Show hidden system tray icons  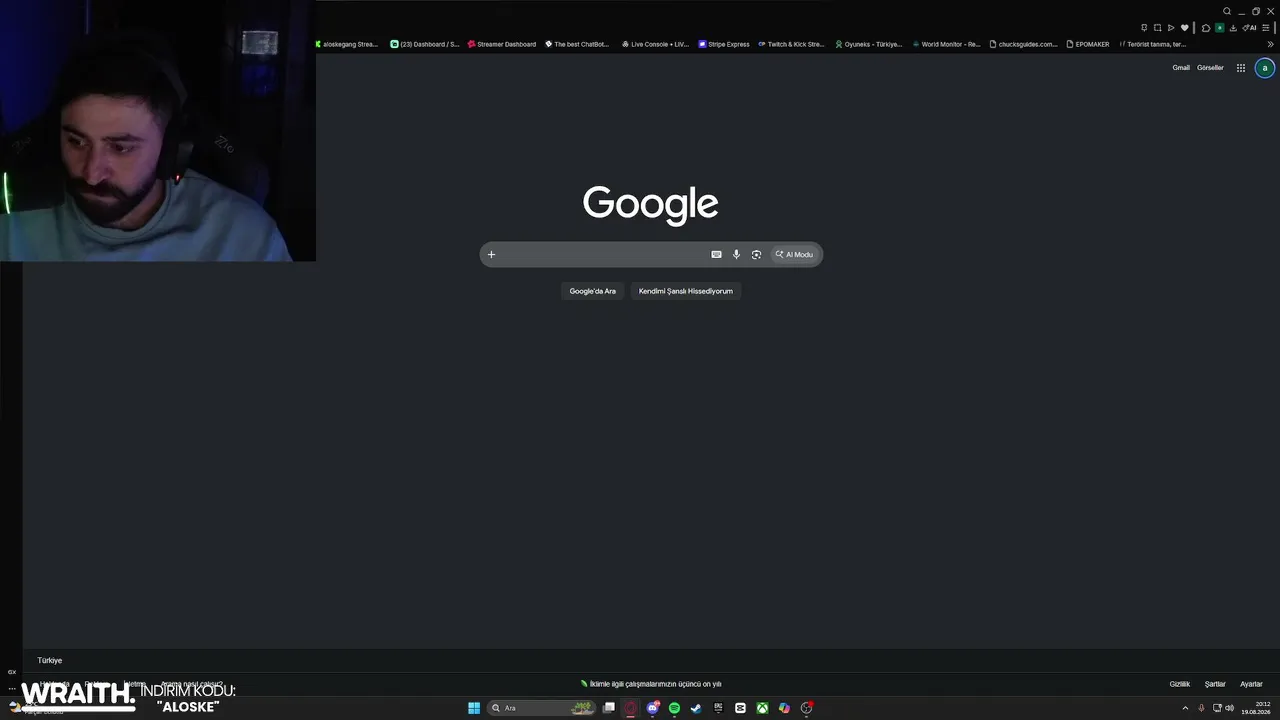click(1185, 708)
